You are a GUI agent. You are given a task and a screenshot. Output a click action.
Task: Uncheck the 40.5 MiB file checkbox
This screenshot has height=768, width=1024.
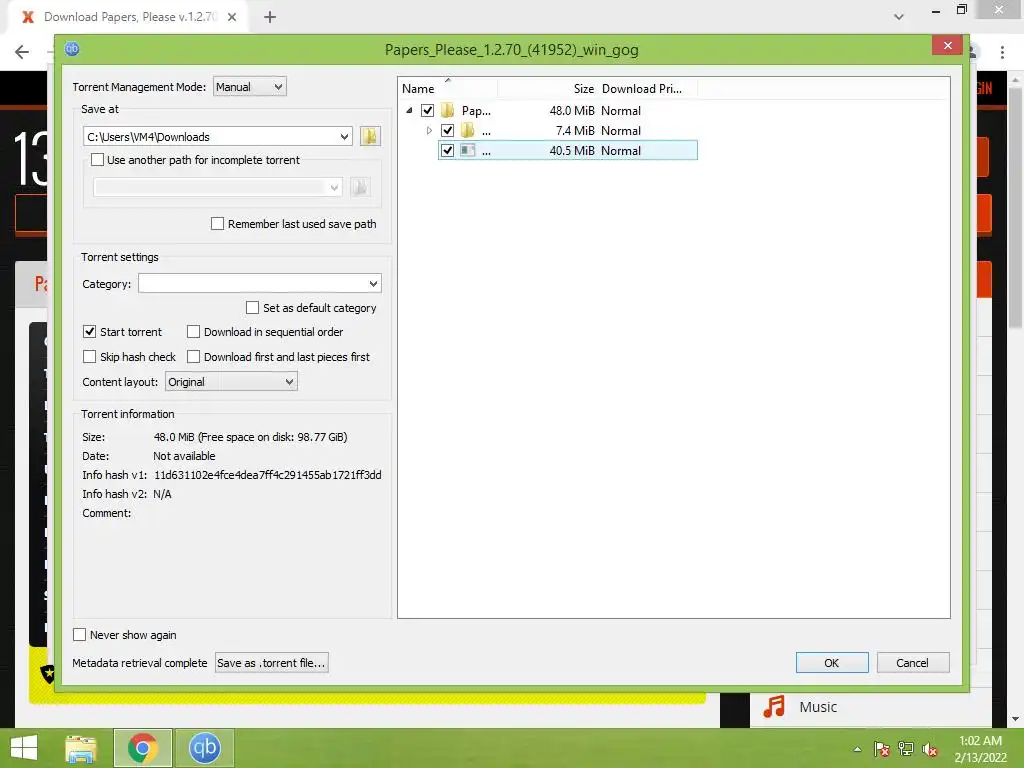pyautogui.click(x=447, y=150)
